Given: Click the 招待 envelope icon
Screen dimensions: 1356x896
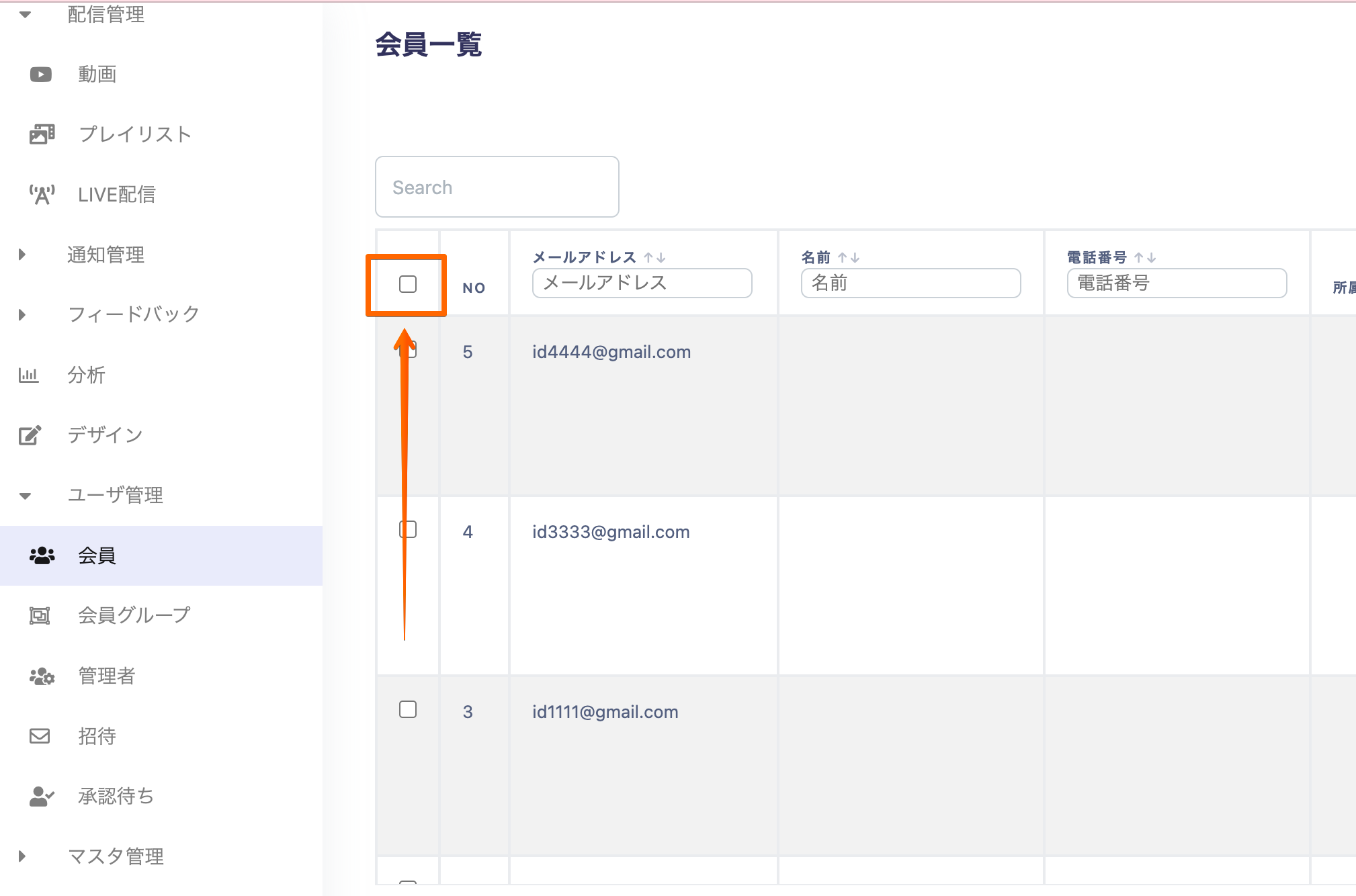Looking at the screenshot, I should pyautogui.click(x=40, y=736).
